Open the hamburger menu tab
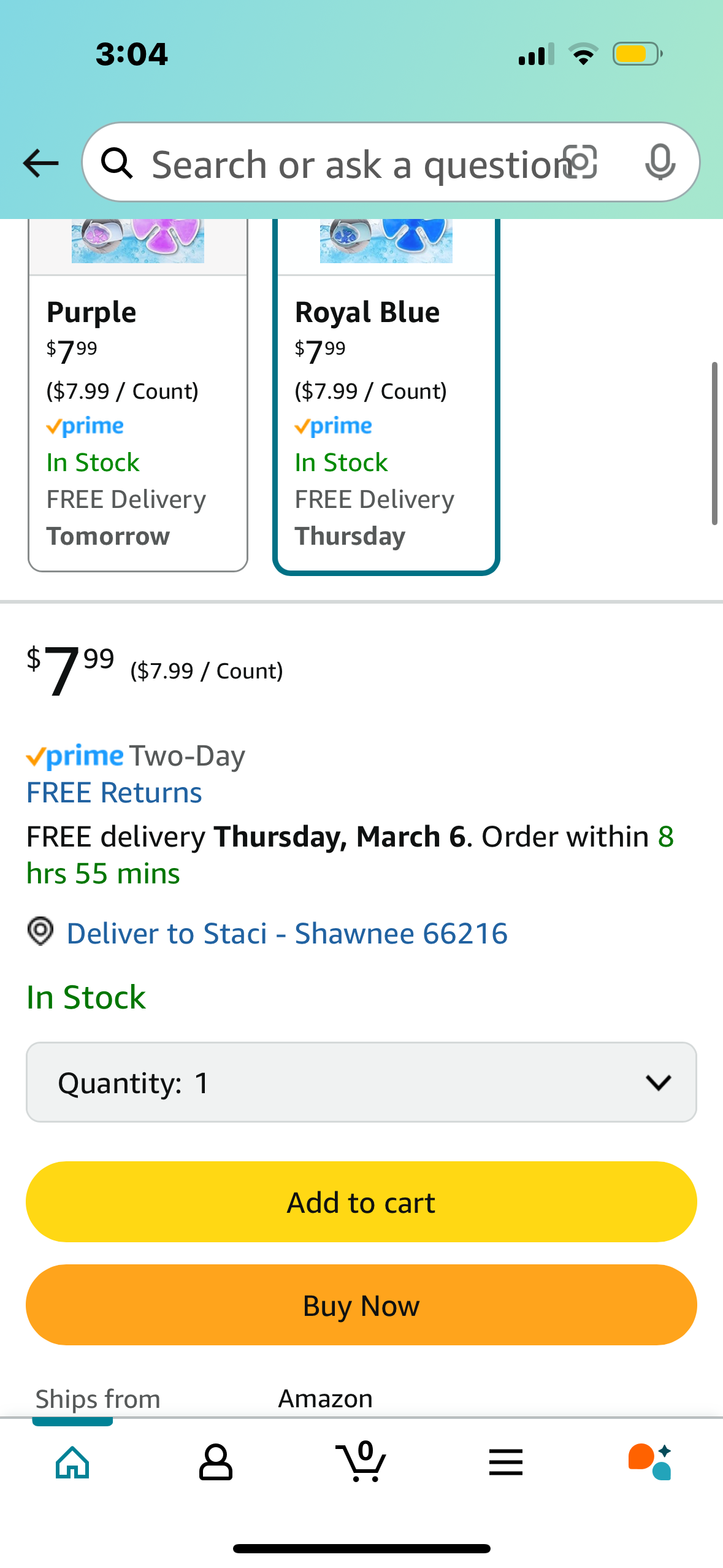The height and width of the screenshot is (1568, 723). pyautogui.click(x=506, y=1462)
